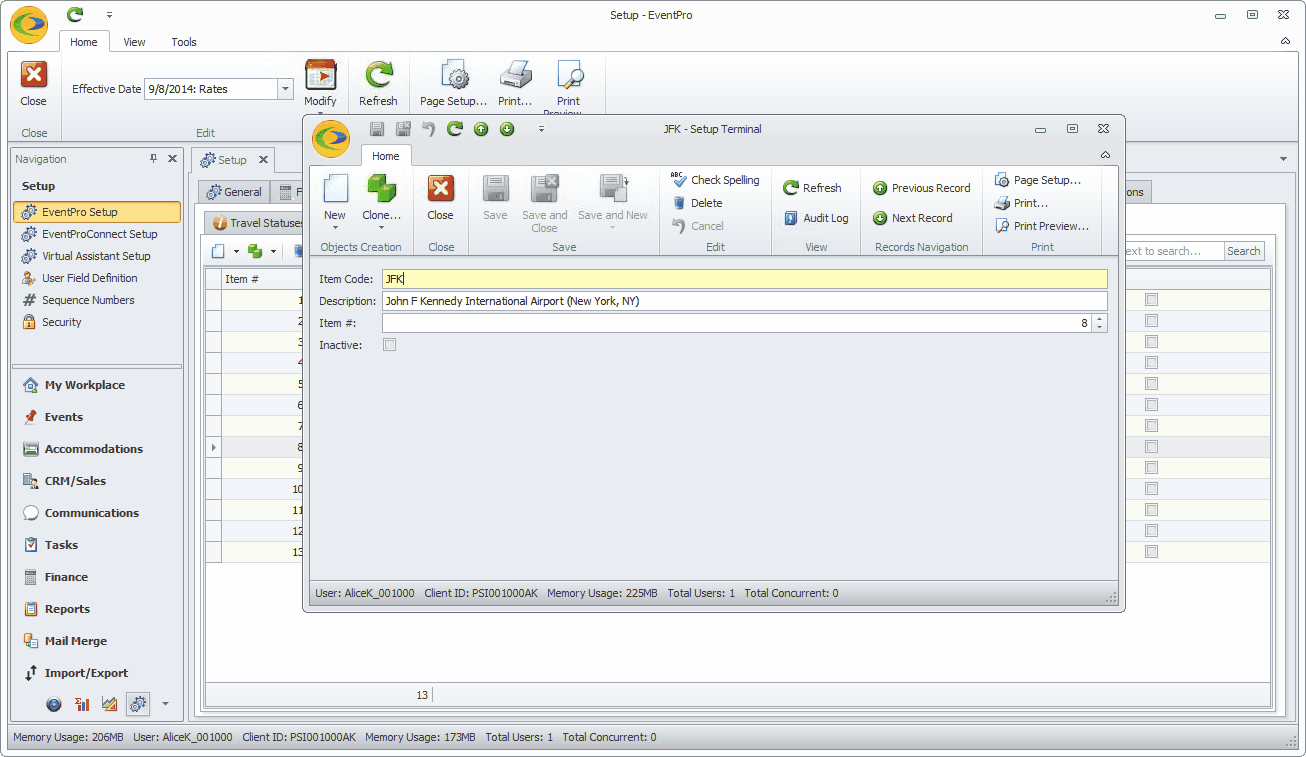Screen dimensions: 1306x757
Task: Collapse the Setup window ribbon with the chevron
Action: coord(1285,41)
